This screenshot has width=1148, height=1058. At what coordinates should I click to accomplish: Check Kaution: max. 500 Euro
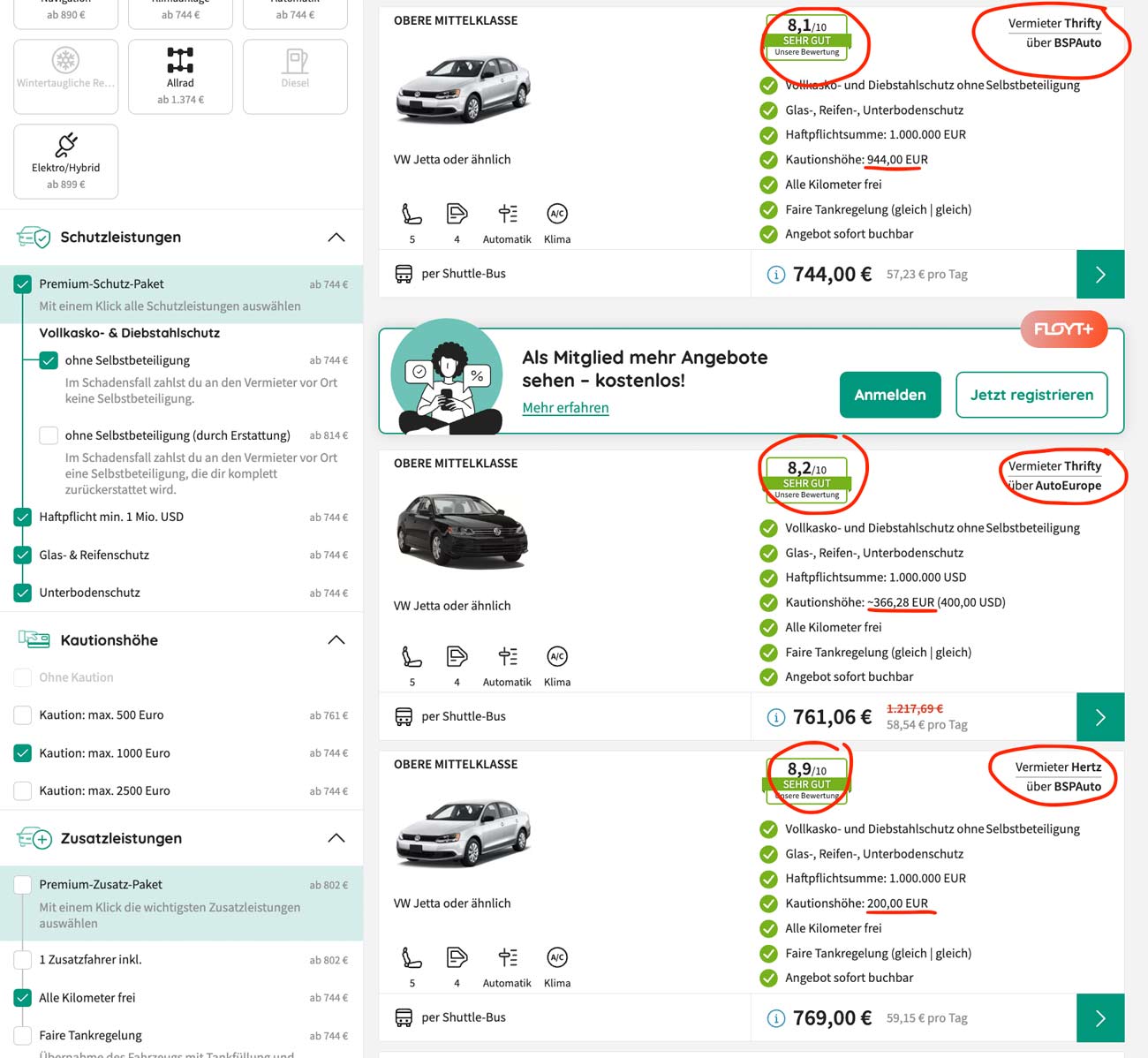click(23, 715)
